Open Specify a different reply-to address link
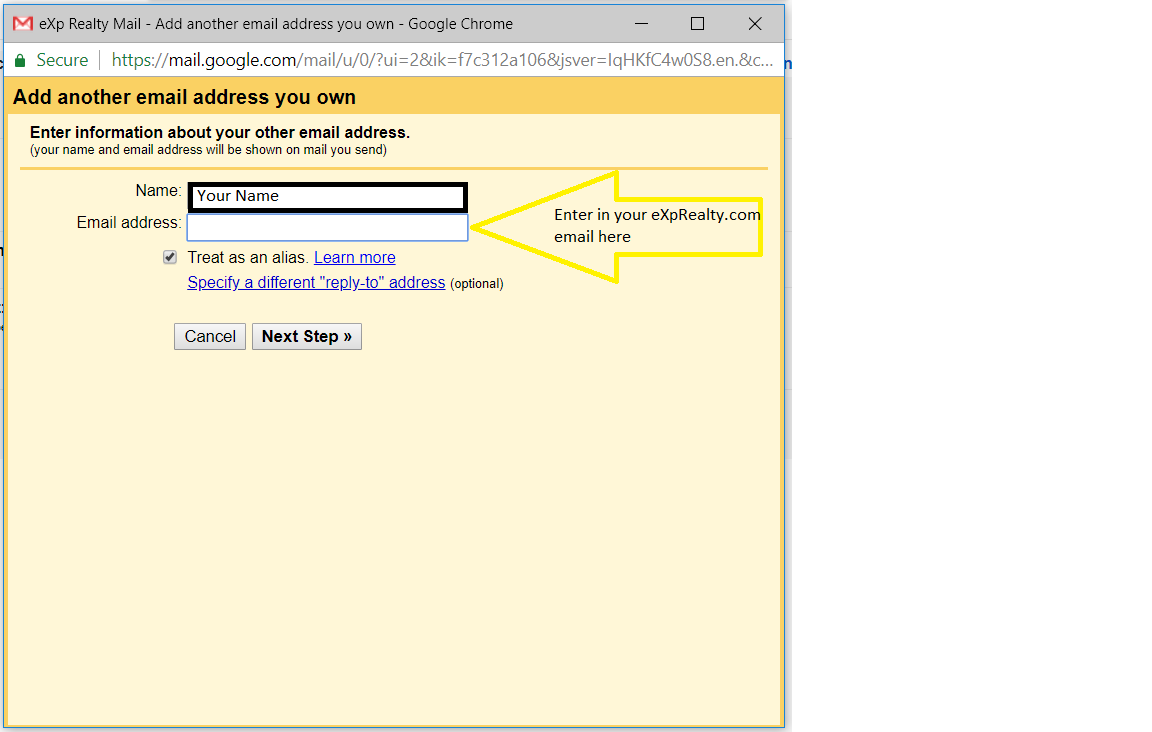Viewport: 1152px width, 732px height. coord(316,282)
